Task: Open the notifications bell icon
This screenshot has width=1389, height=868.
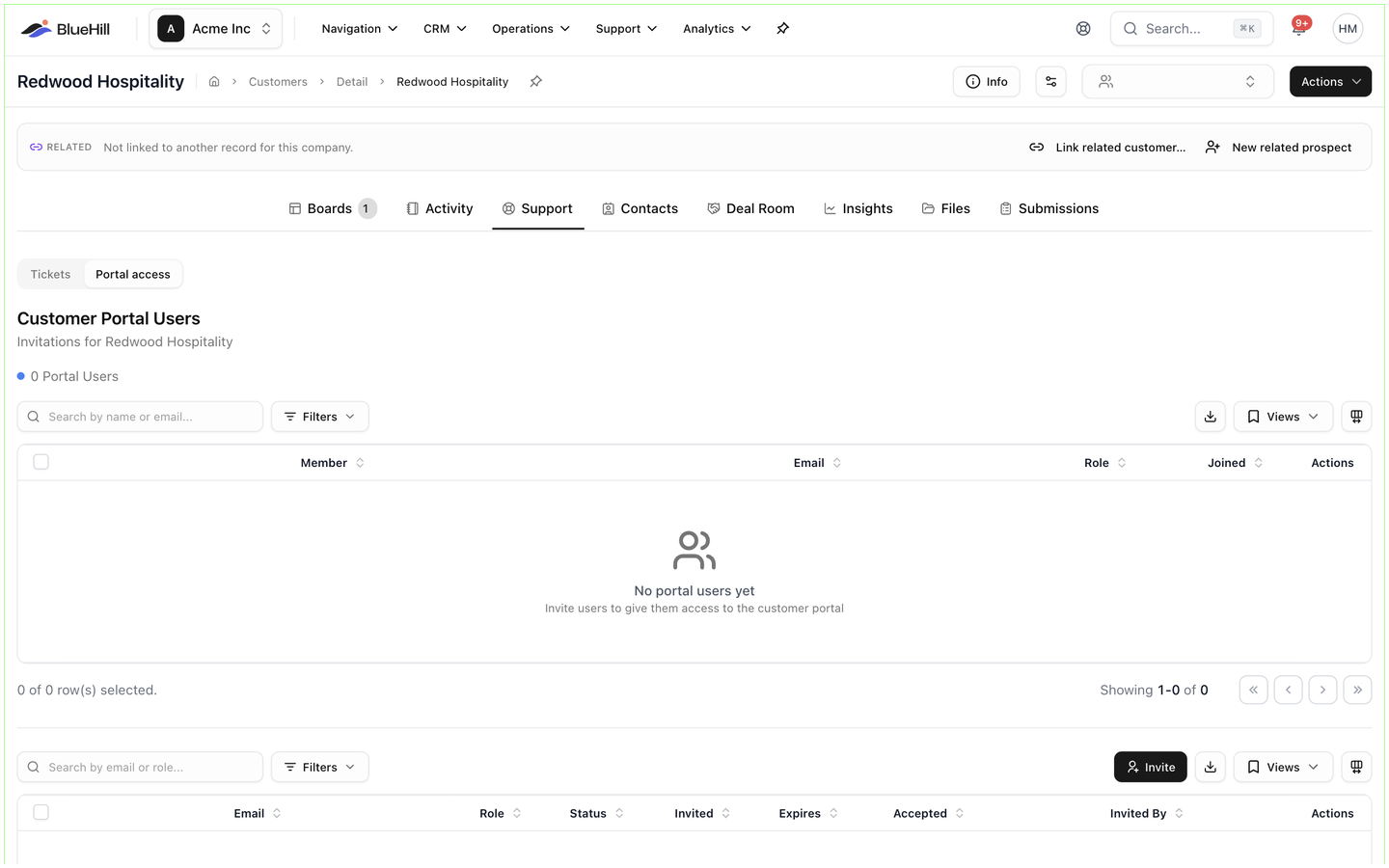Action: [1299, 29]
